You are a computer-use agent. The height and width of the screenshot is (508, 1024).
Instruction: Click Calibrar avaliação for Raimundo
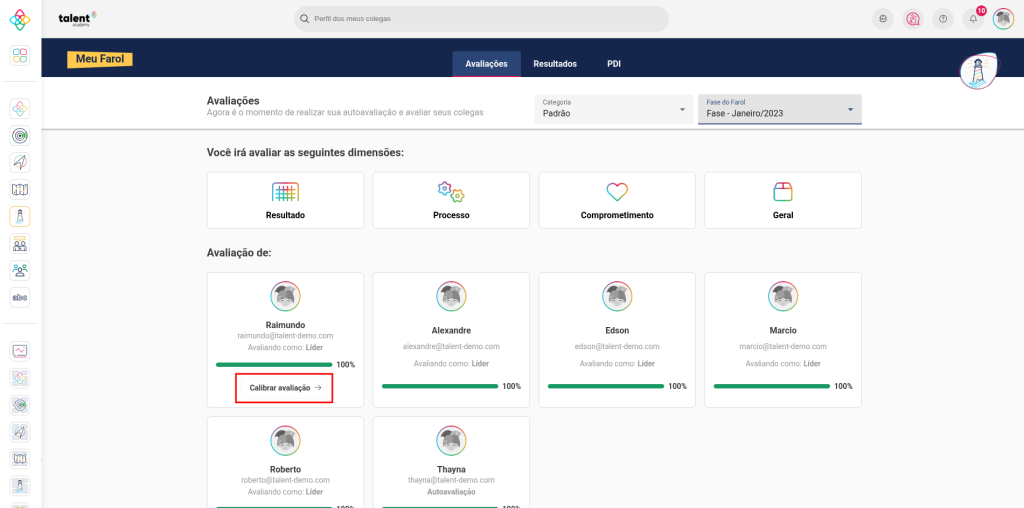coord(285,388)
